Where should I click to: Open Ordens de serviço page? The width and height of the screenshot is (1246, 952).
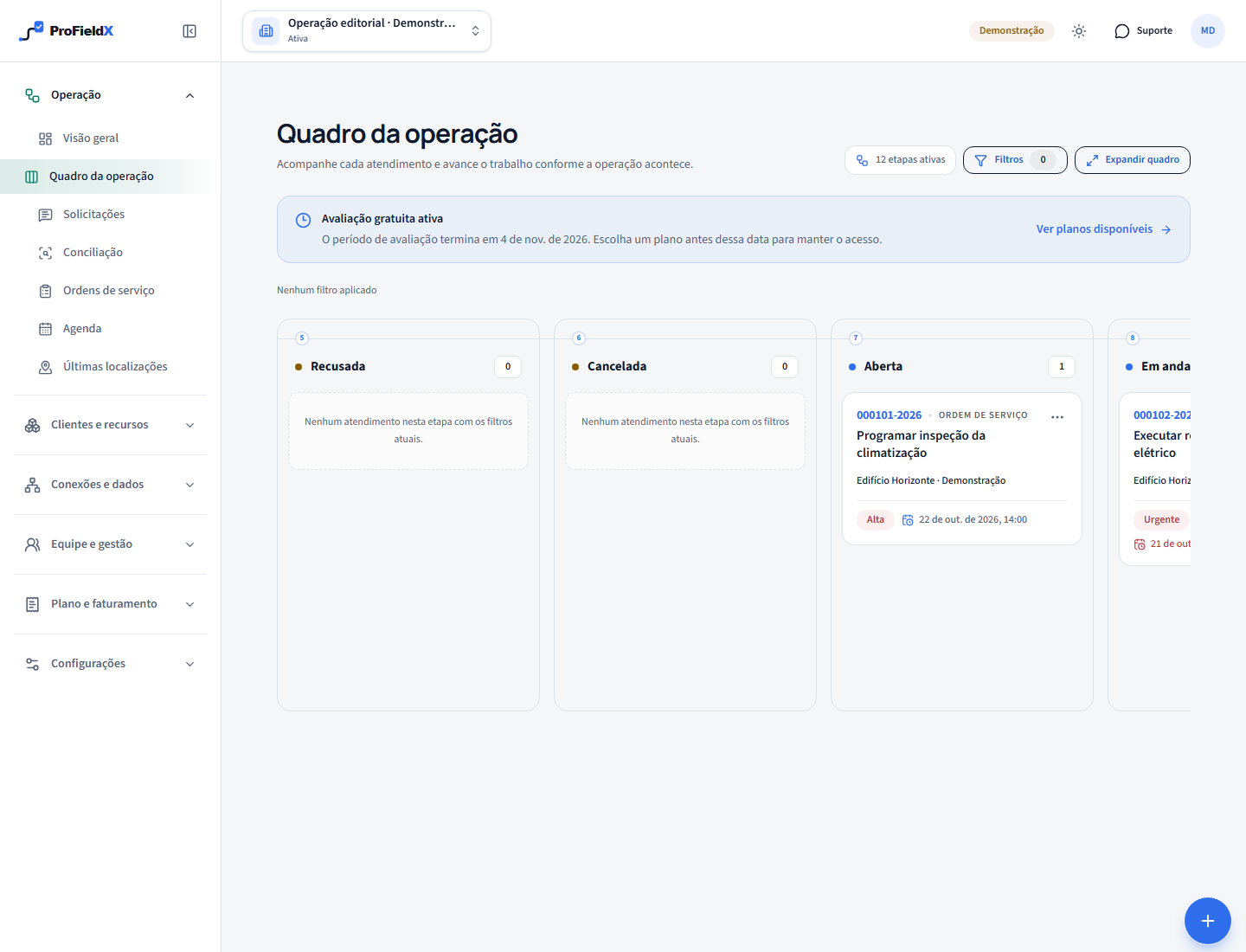tap(111, 291)
